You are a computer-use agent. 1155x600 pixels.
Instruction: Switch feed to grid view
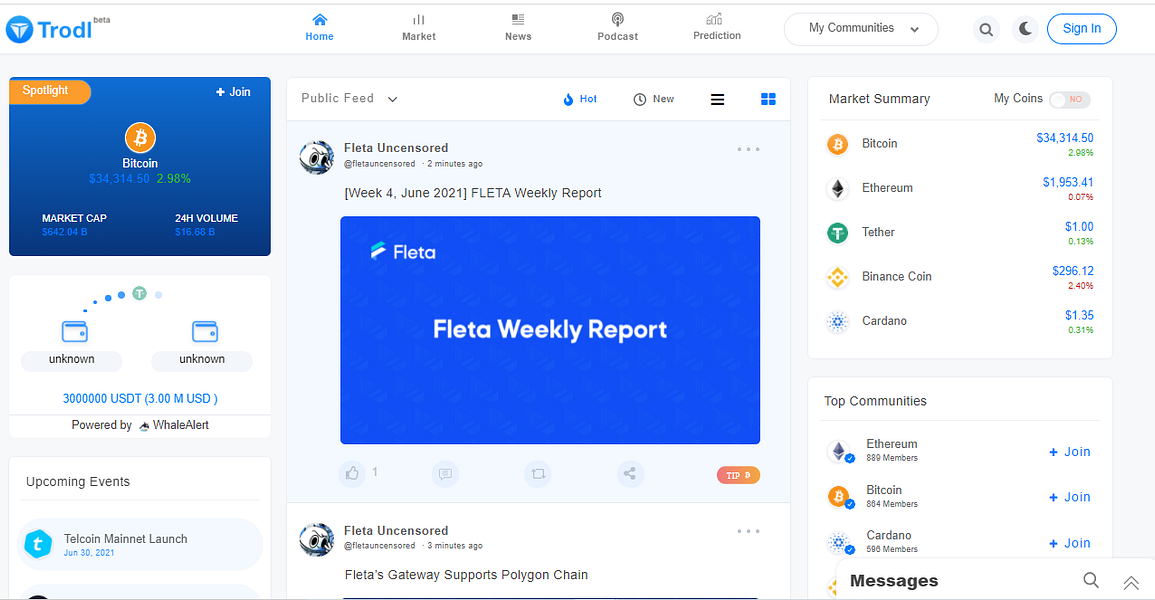768,99
